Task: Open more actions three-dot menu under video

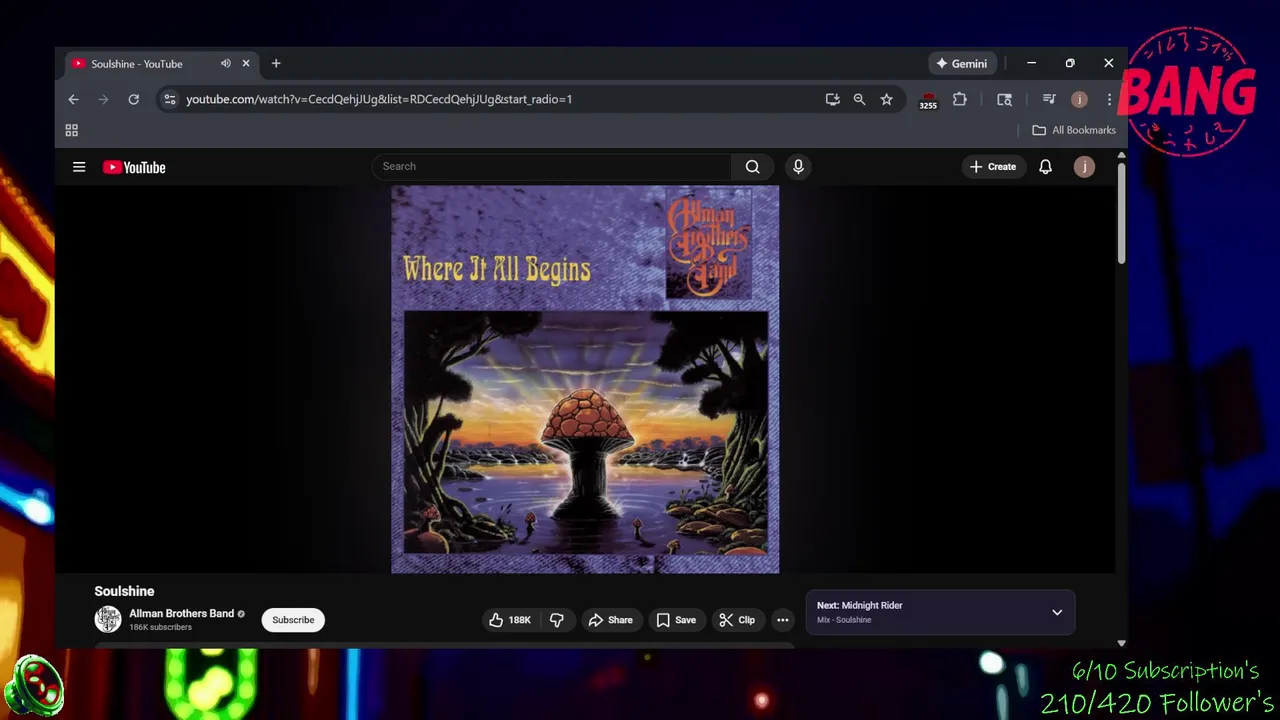Action: [783, 620]
